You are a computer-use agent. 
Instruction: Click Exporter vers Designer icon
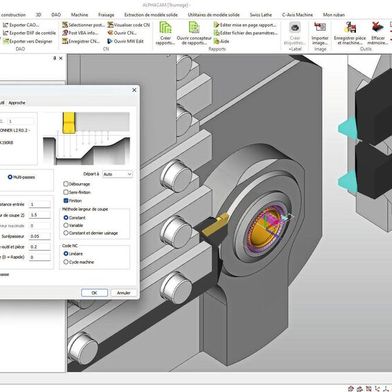point(6,41)
